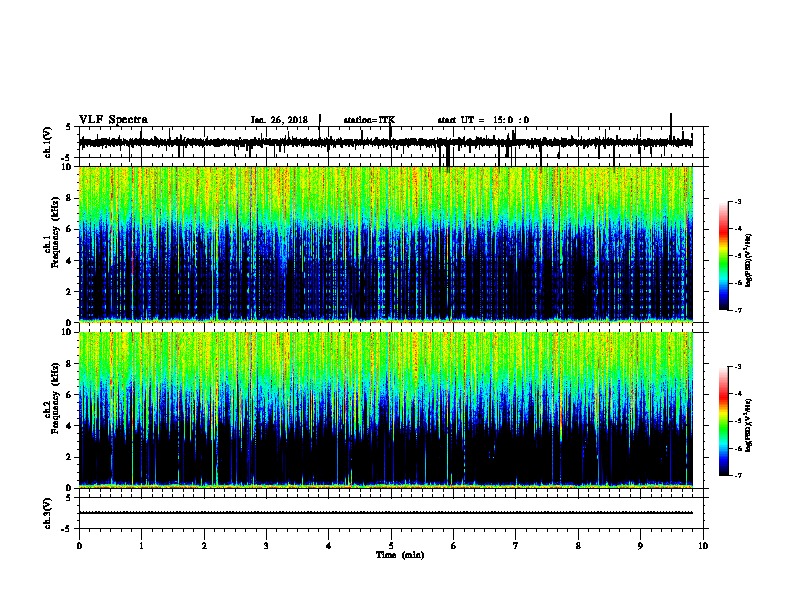
Task: Click the "ch.1(V)" waveform axis label
Action: click(48, 142)
